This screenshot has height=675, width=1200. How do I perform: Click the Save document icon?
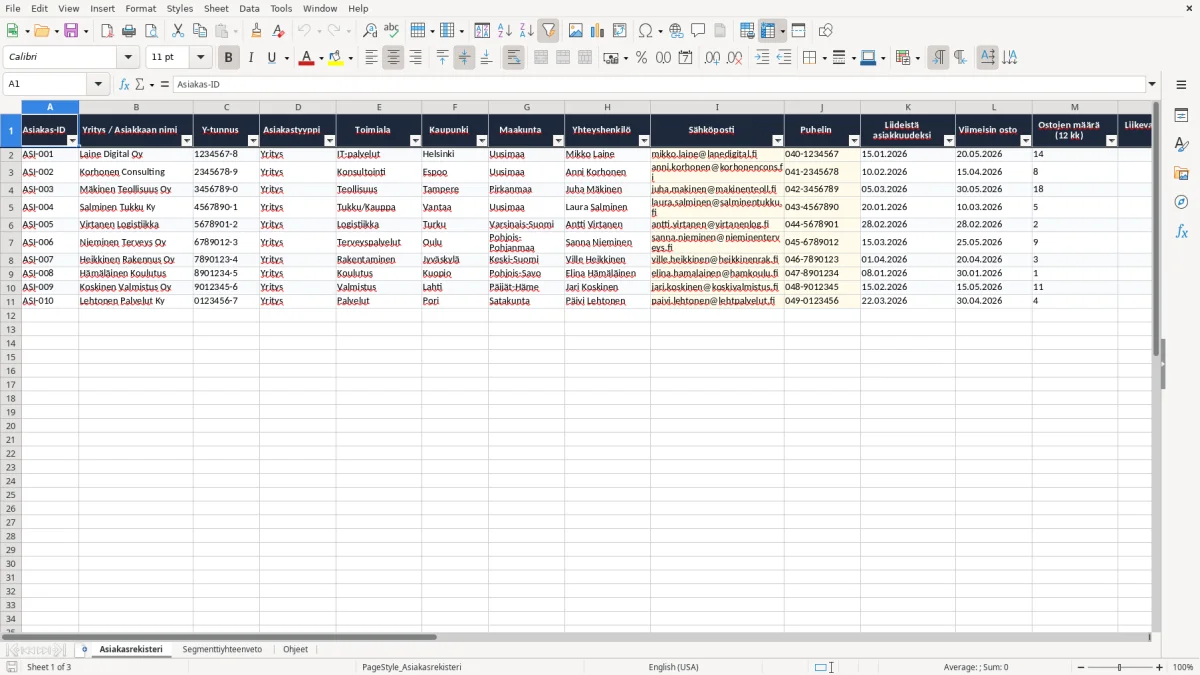click(71, 31)
